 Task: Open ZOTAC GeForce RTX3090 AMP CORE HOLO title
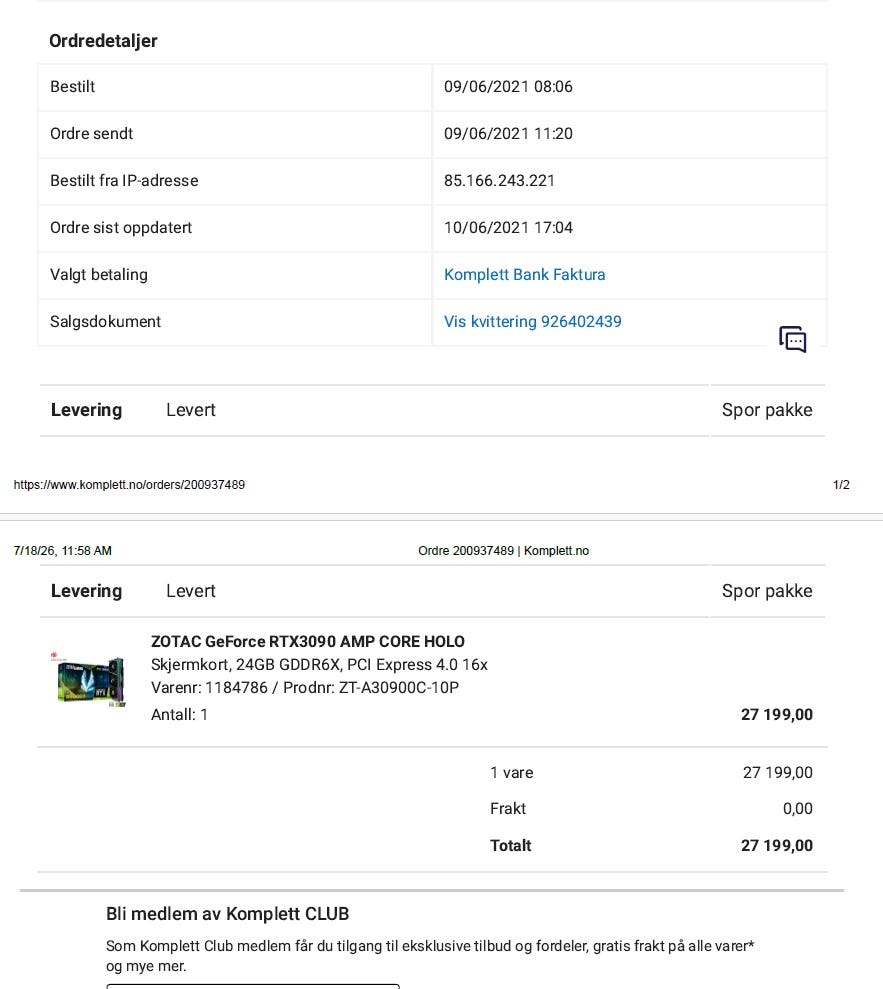pos(308,641)
